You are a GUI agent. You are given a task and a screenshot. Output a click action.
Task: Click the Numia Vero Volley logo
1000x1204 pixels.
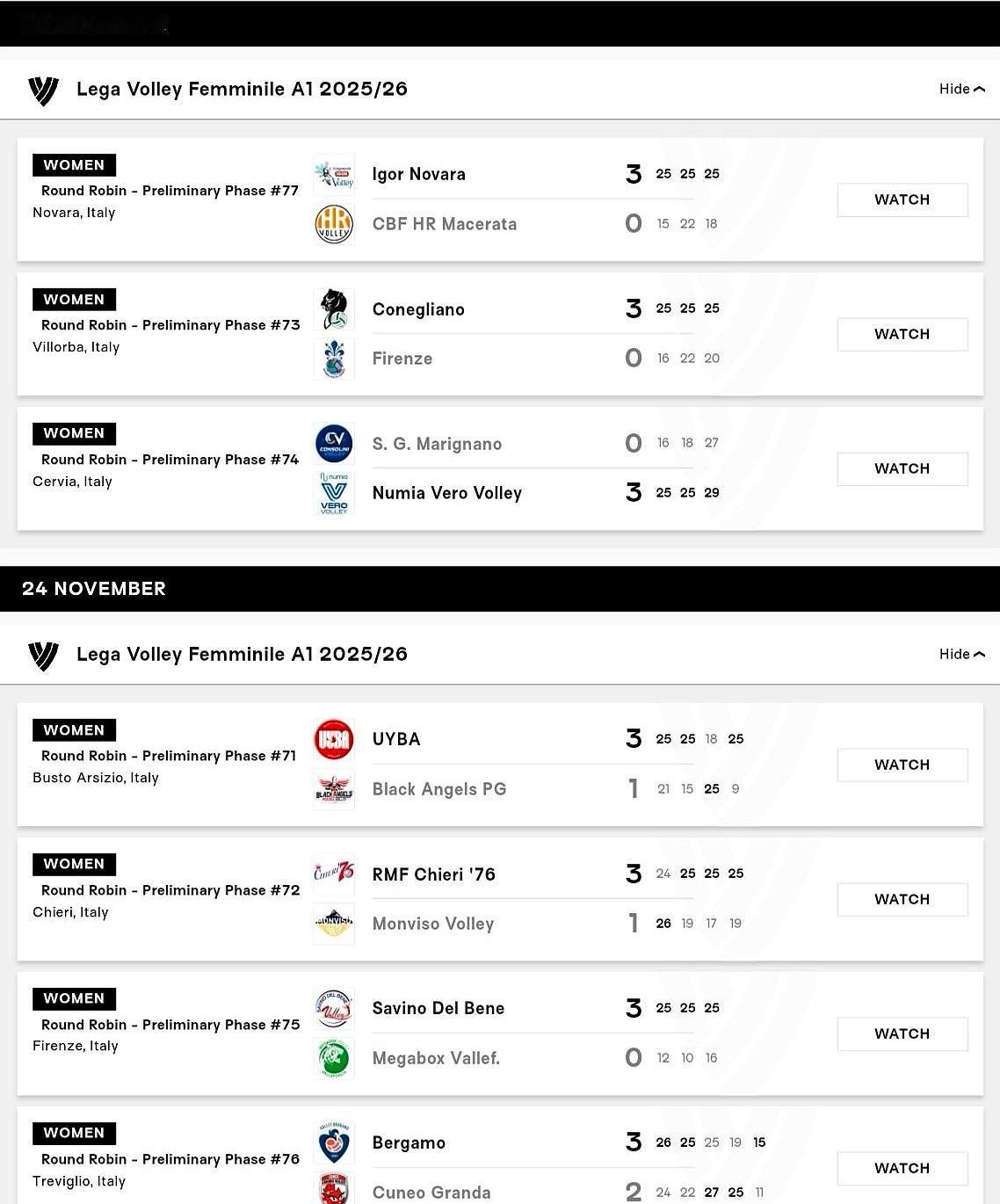334,493
